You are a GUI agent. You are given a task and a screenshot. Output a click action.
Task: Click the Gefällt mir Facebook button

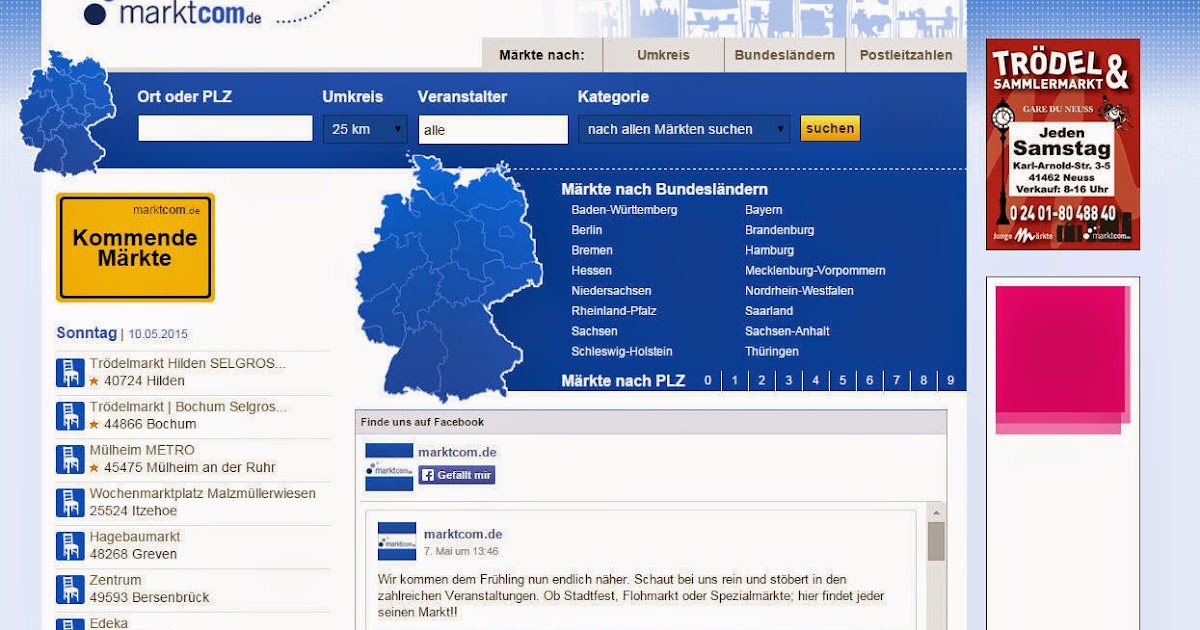(x=457, y=475)
